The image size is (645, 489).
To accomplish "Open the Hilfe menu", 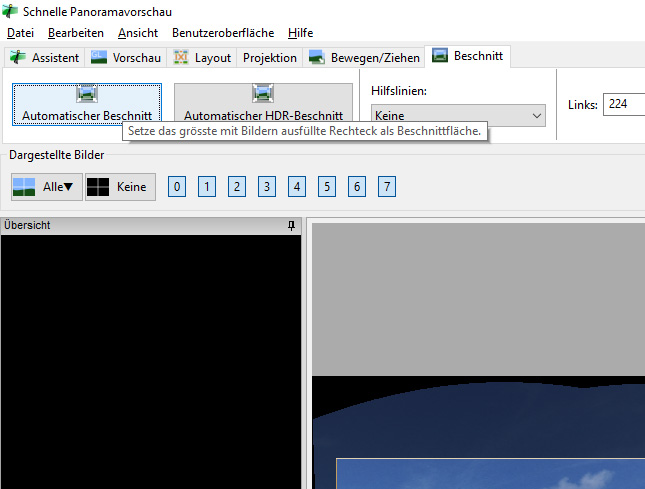I will [300, 33].
